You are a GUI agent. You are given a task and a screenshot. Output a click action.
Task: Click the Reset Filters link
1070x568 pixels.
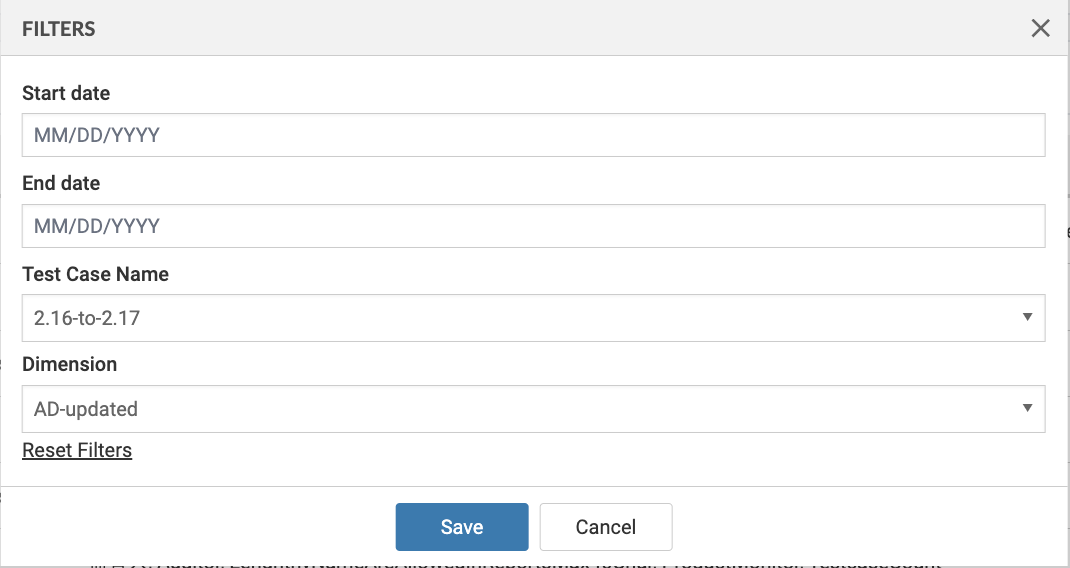pyautogui.click(x=77, y=450)
